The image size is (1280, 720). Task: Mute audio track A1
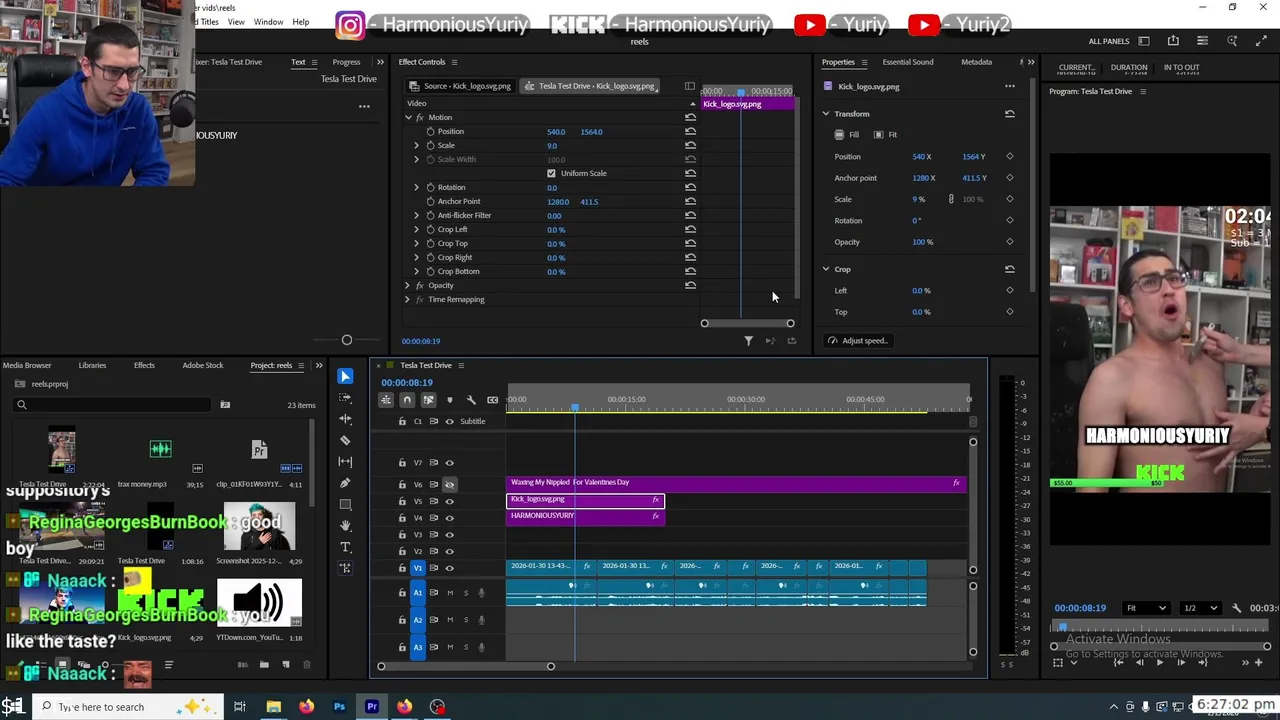click(x=450, y=593)
